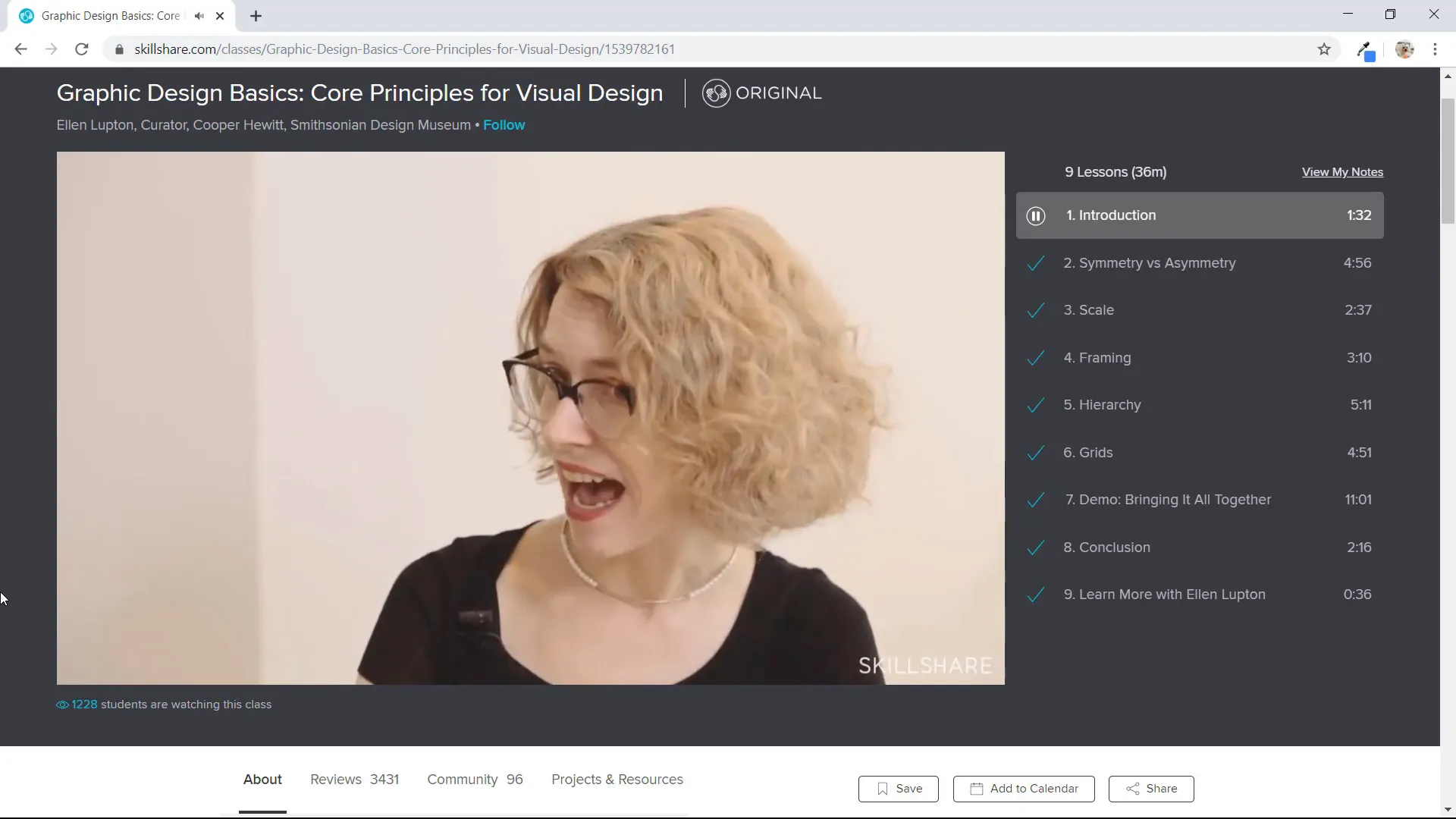Play lesson 4. Framing
The height and width of the screenshot is (819, 1456).
click(x=1200, y=358)
